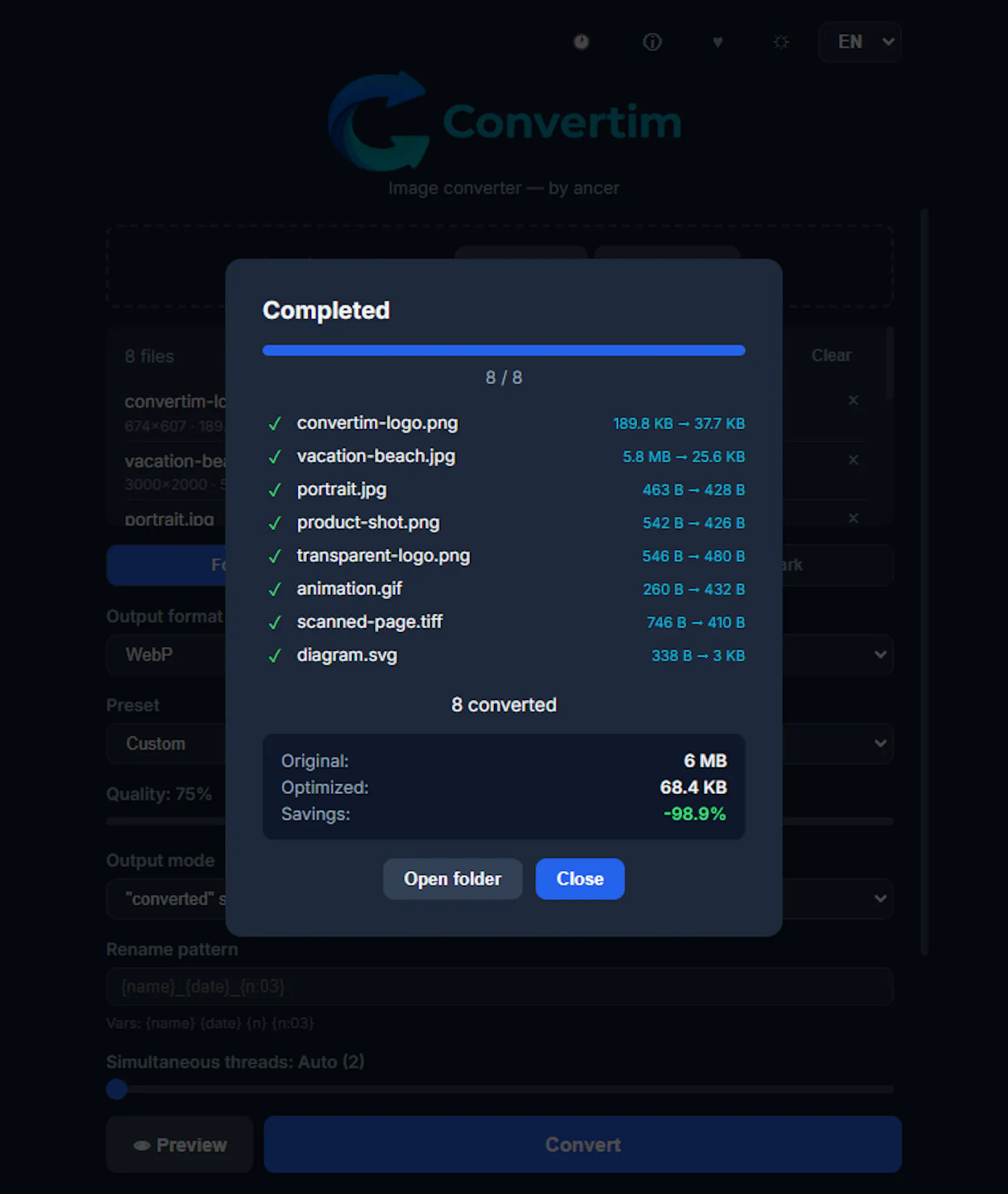Open the WebP output format dropdown
Image resolution: width=1008 pixels, height=1194 pixels.
500,655
